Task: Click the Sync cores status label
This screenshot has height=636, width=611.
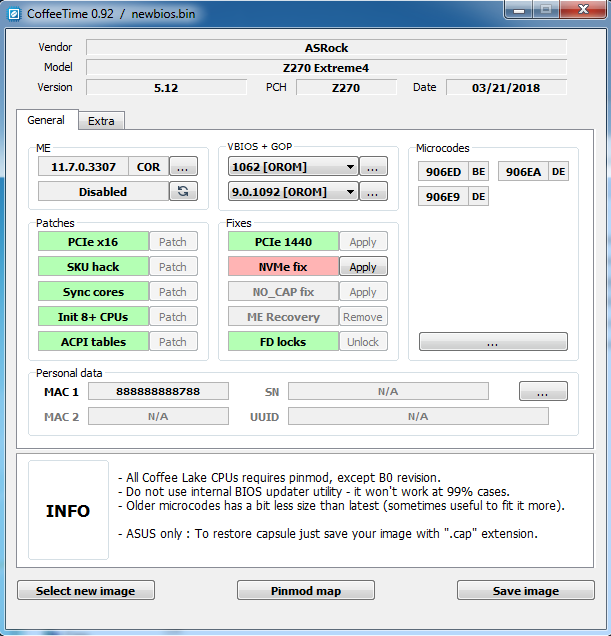Action: (93, 292)
